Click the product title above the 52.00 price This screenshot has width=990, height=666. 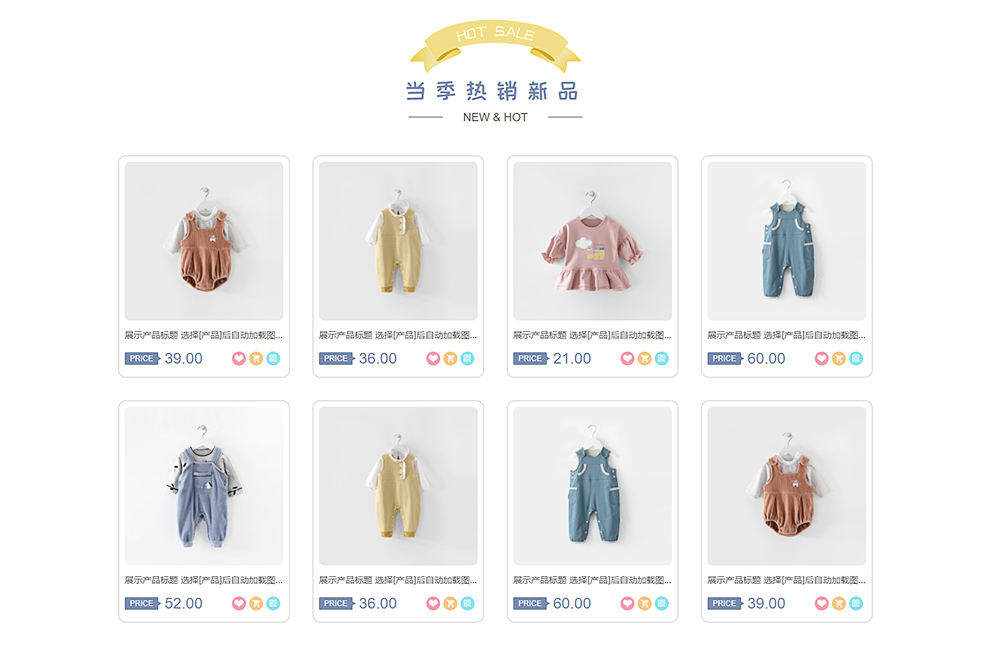(x=204, y=580)
